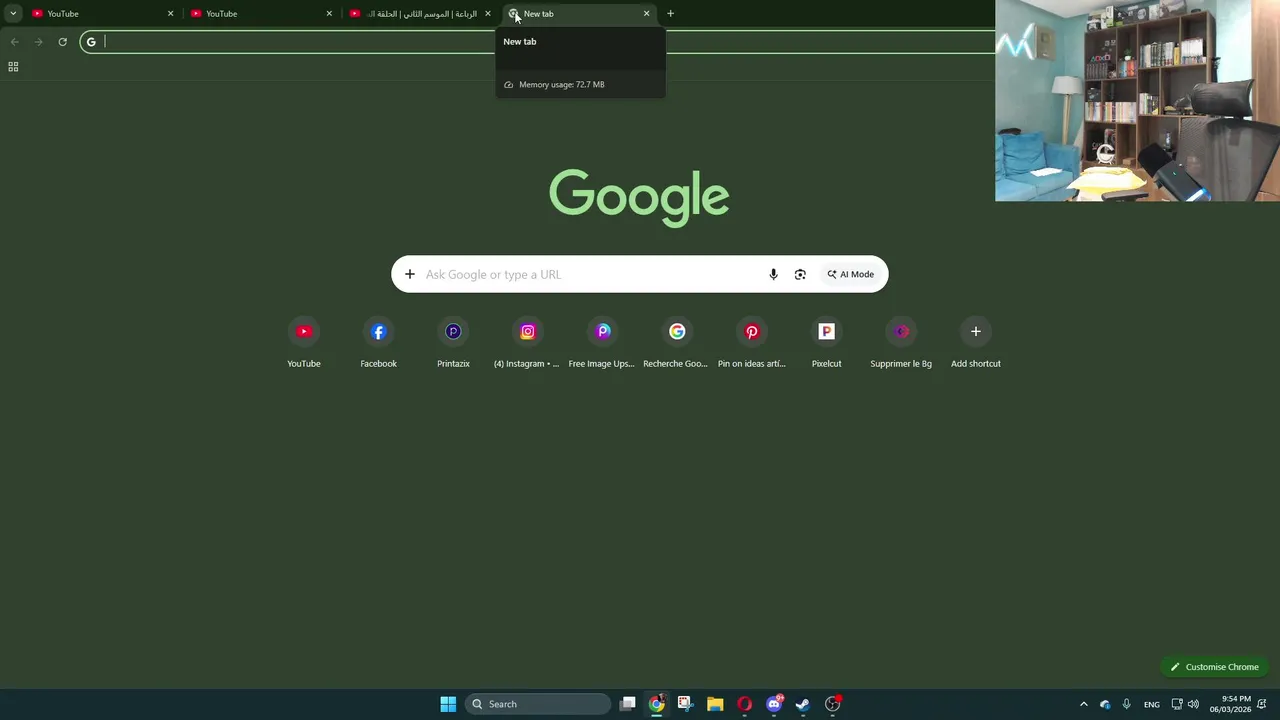Click the browser back arrow
This screenshot has height=720, width=1280.
[14, 42]
